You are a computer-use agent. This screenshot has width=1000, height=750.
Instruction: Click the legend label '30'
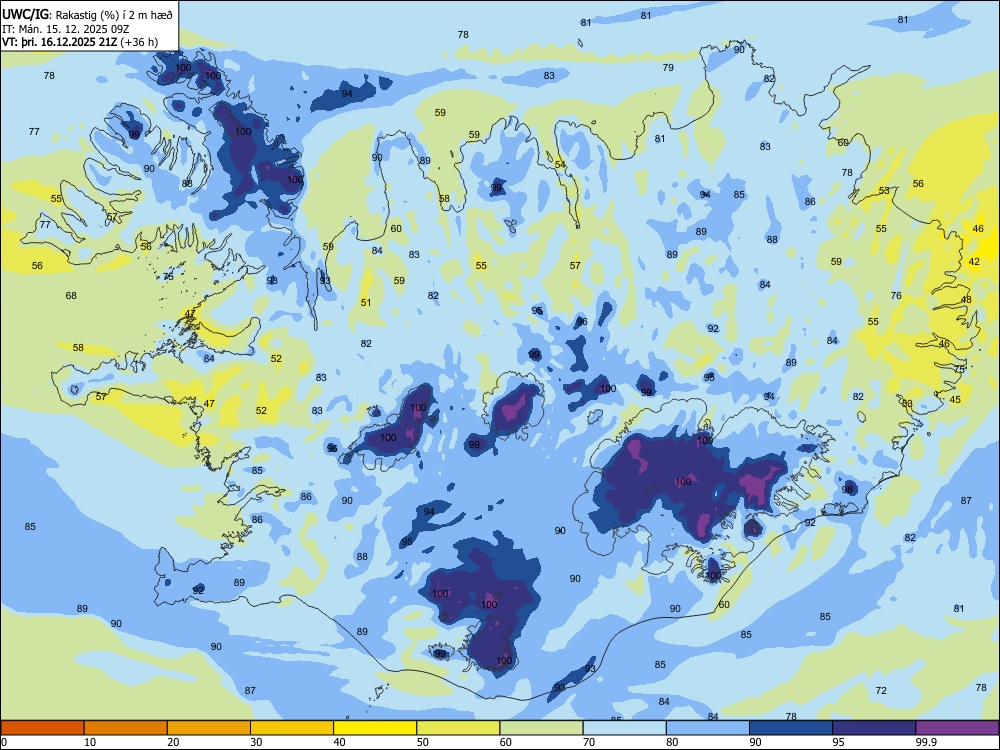tap(256, 742)
